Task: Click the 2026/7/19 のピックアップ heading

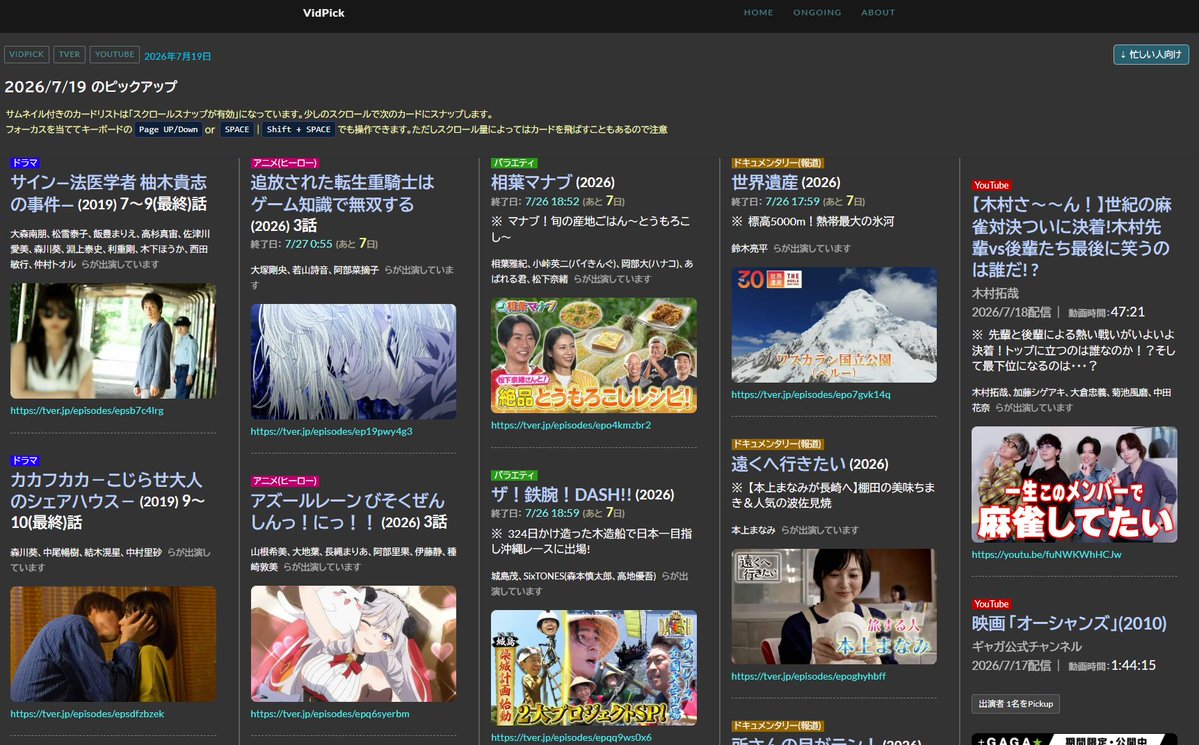Action: (91, 86)
